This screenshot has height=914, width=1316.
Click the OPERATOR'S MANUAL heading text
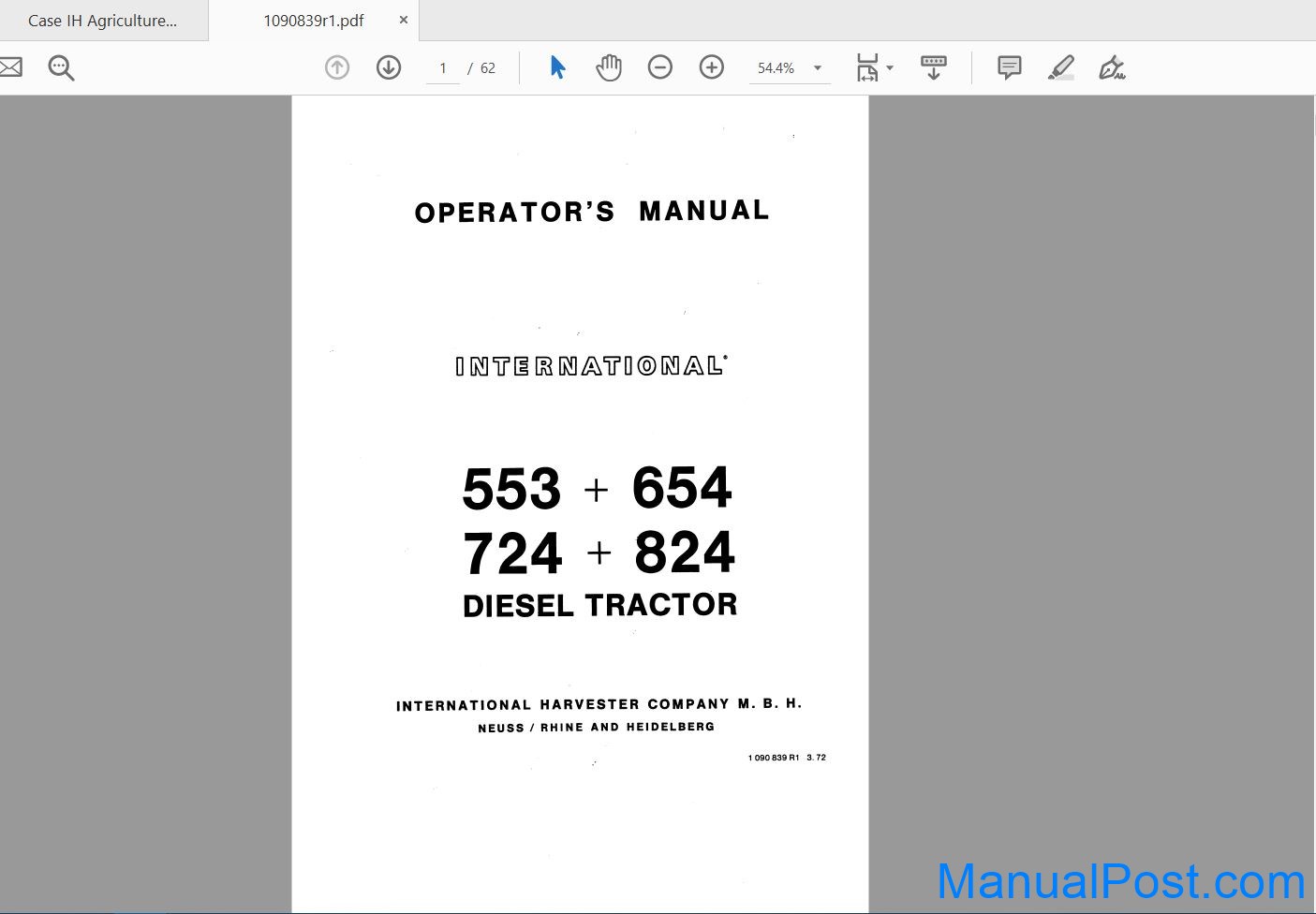tap(592, 212)
